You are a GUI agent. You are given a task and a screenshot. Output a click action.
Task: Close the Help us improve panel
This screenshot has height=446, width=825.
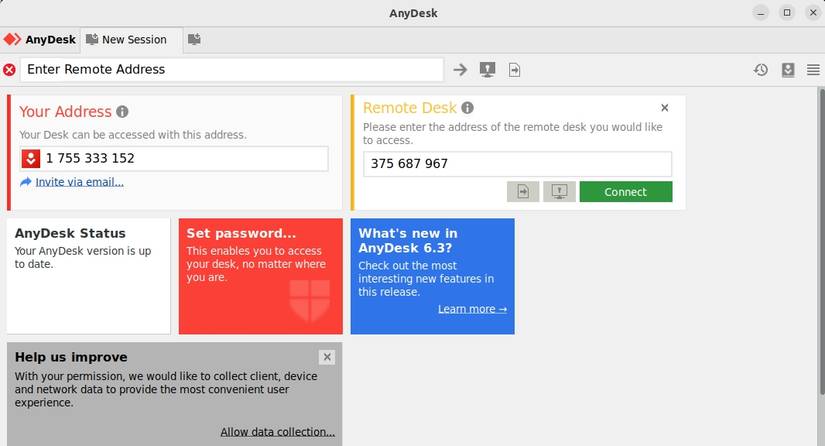coord(327,357)
